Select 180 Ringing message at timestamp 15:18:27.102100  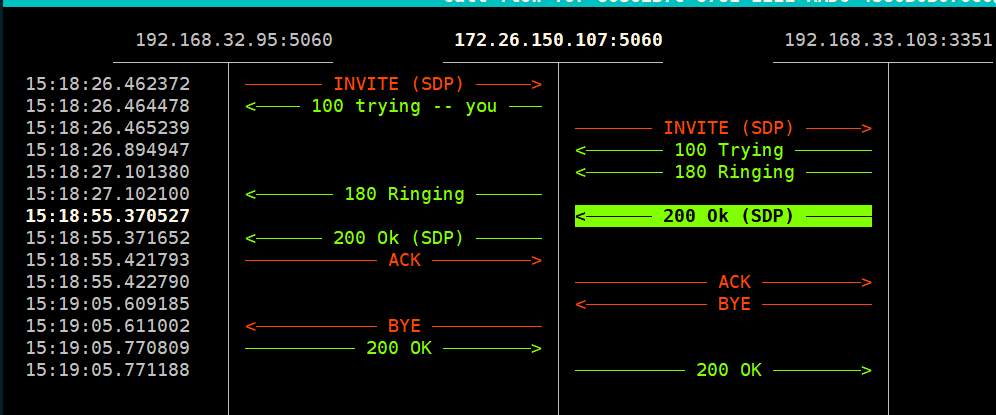[x=404, y=194]
